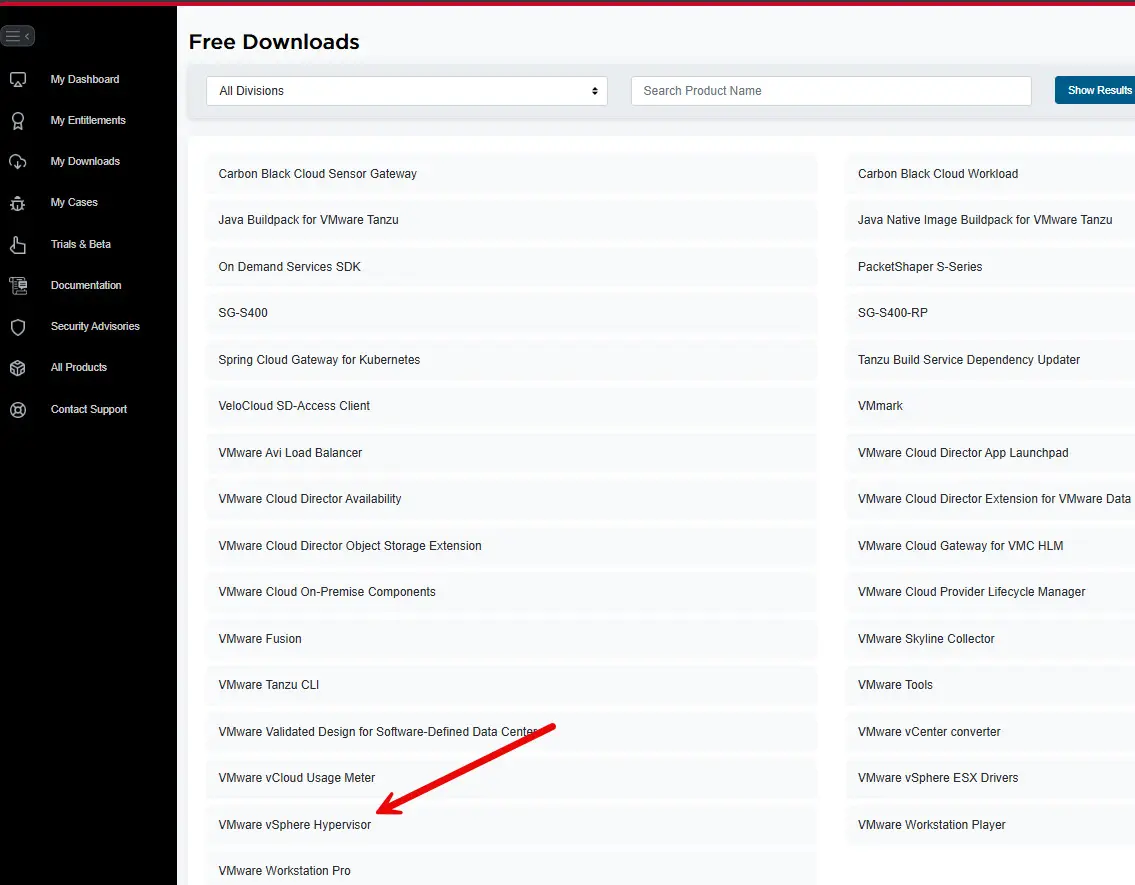This screenshot has height=885, width=1135.
Task: Click the My Downloads cloud icon
Action: [x=18, y=161]
